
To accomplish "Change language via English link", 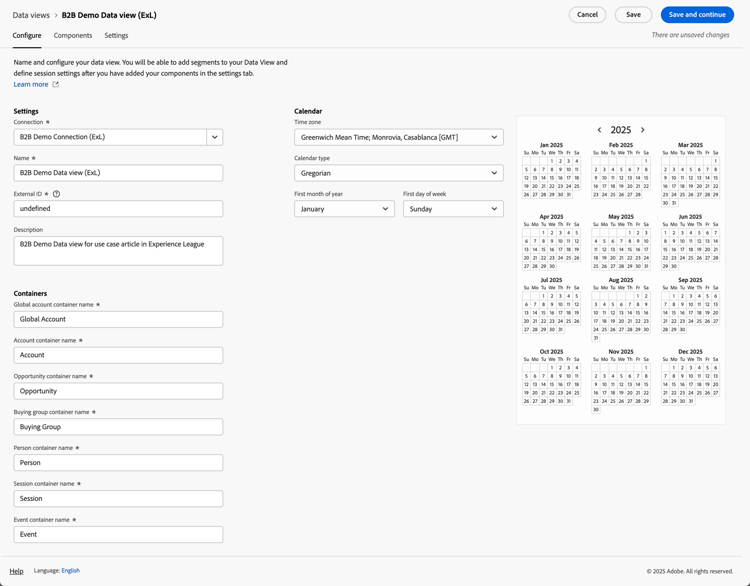I will click(71, 571).
